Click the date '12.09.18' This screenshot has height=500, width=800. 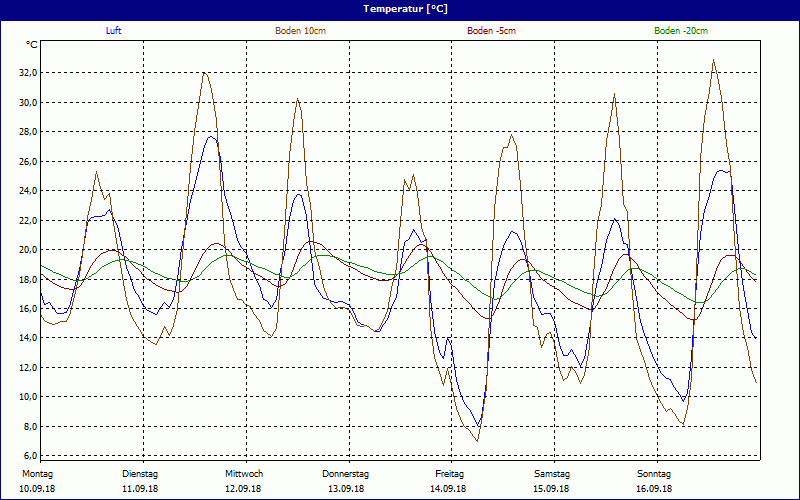(243, 489)
